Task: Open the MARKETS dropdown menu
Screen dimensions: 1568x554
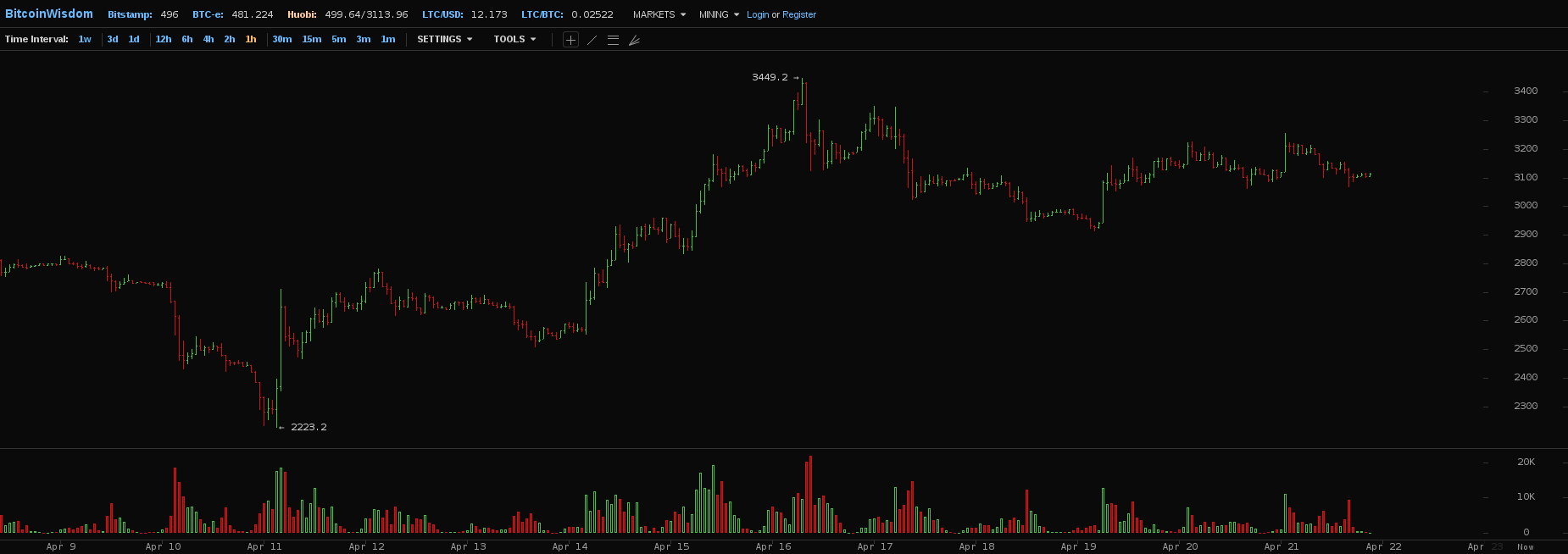Action: [x=659, y=14]
